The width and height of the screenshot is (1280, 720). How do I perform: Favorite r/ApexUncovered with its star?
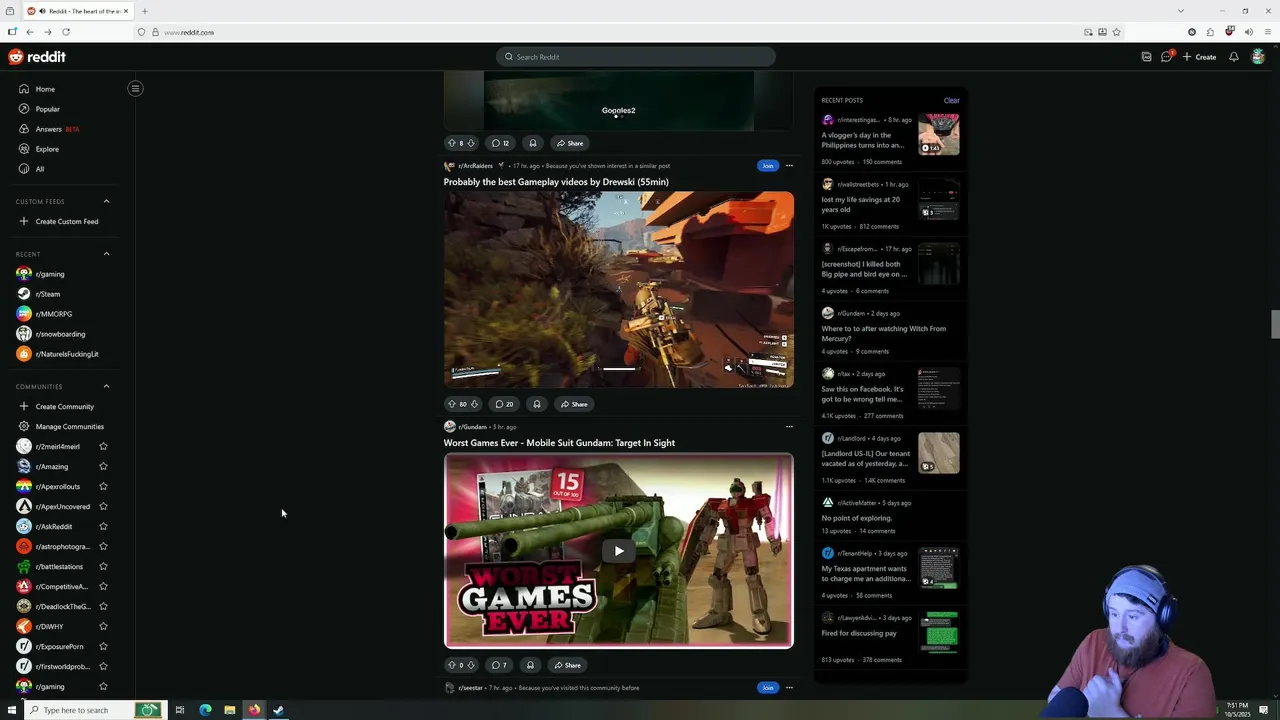pos(103,507)
